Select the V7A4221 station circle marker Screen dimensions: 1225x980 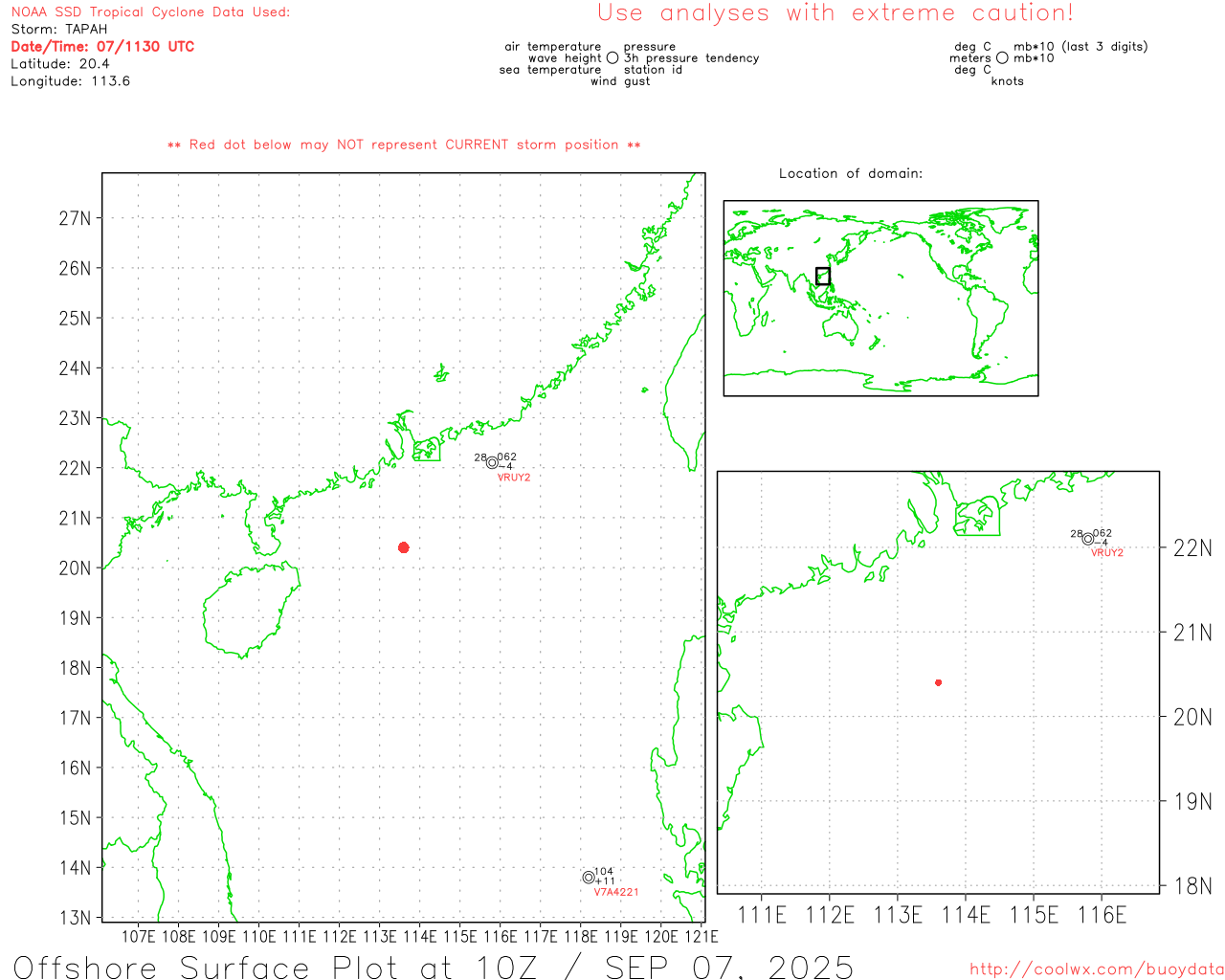point(589,878)
